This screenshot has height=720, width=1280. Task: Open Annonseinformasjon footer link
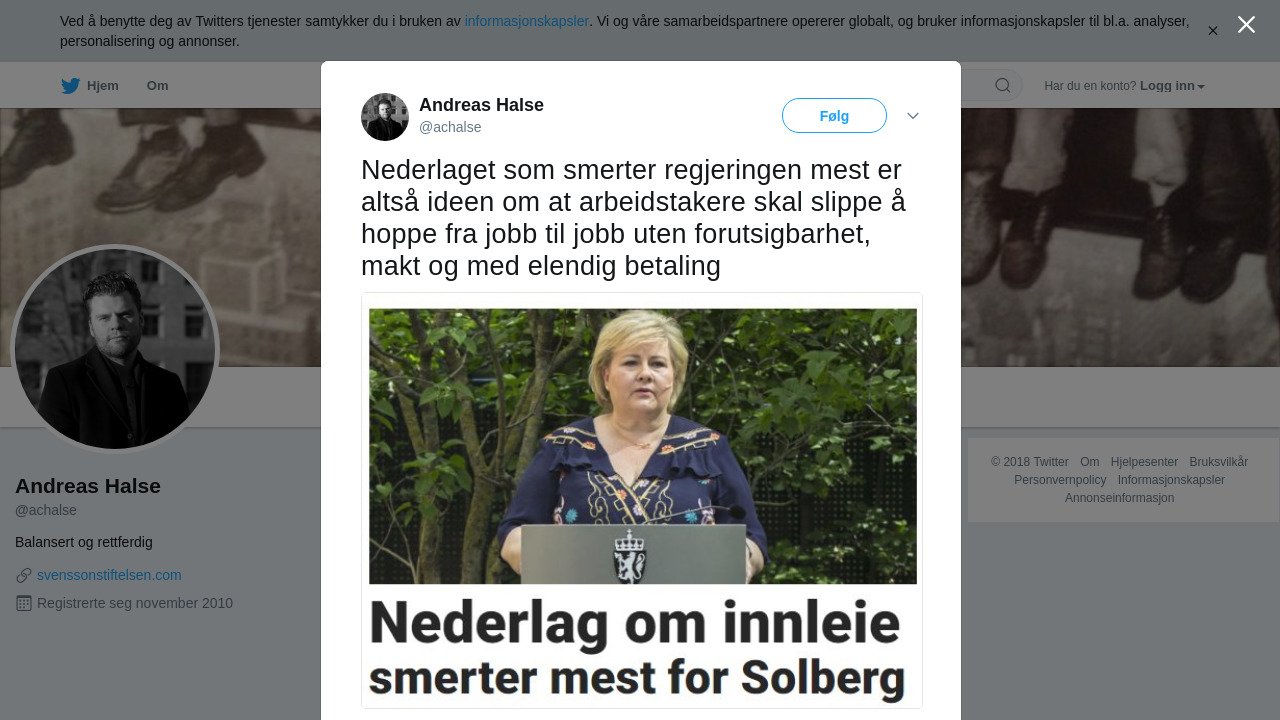click(1119, 498)
